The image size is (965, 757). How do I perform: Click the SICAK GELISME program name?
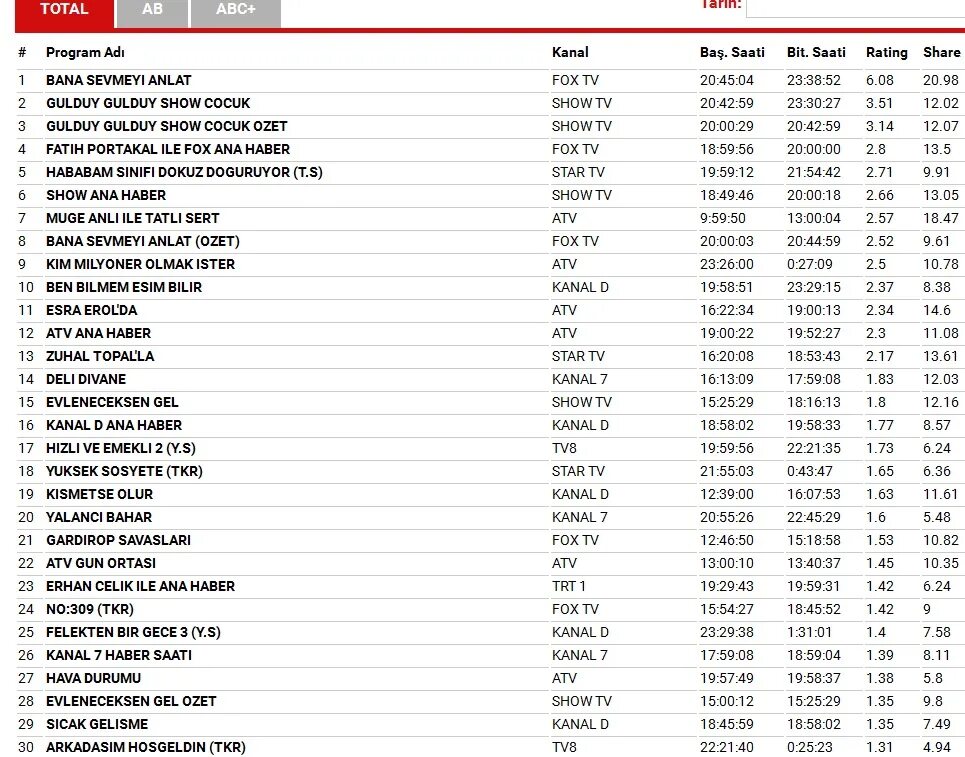pyautogui.click(x=97, y=724)
